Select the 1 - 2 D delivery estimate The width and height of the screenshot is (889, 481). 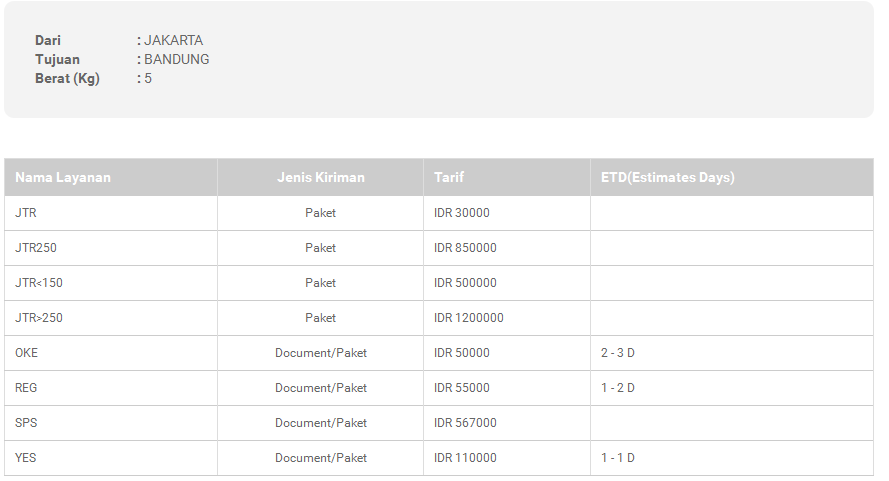pos(618,388)
